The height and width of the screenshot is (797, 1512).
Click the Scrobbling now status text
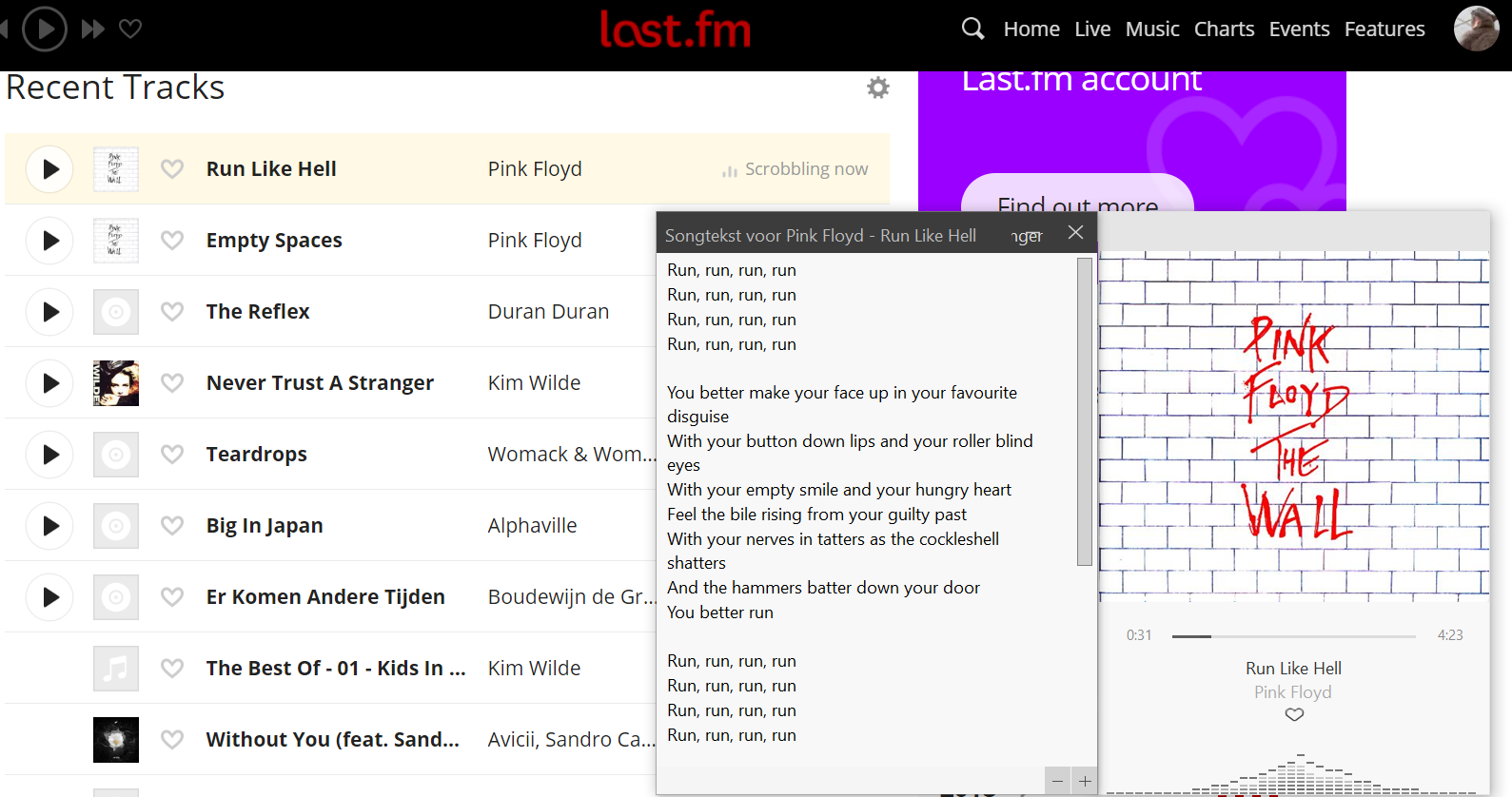pyautogui.click(x=806, y=169)
